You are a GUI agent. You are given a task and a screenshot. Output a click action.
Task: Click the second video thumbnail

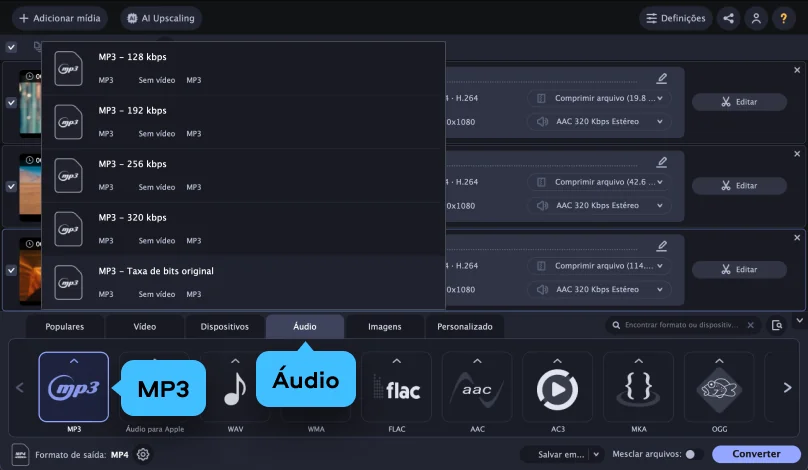click(30, 188)
